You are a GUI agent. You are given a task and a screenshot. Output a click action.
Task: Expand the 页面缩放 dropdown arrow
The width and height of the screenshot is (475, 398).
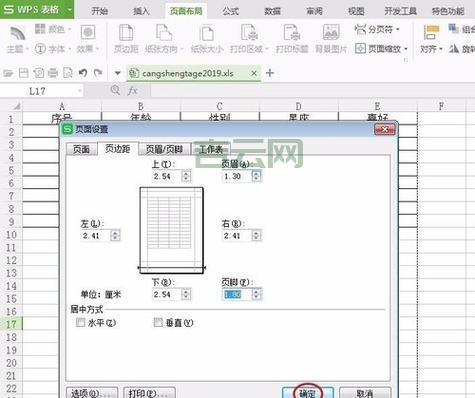point(406,49)
